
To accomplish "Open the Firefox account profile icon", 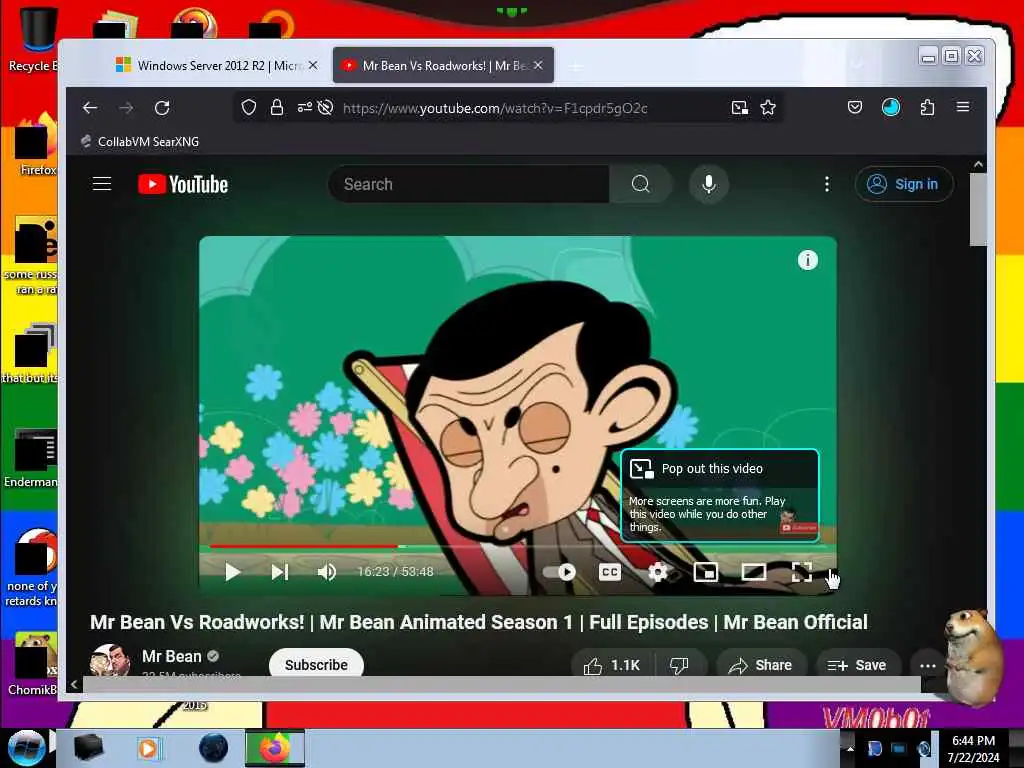I will tap(891, 108).
